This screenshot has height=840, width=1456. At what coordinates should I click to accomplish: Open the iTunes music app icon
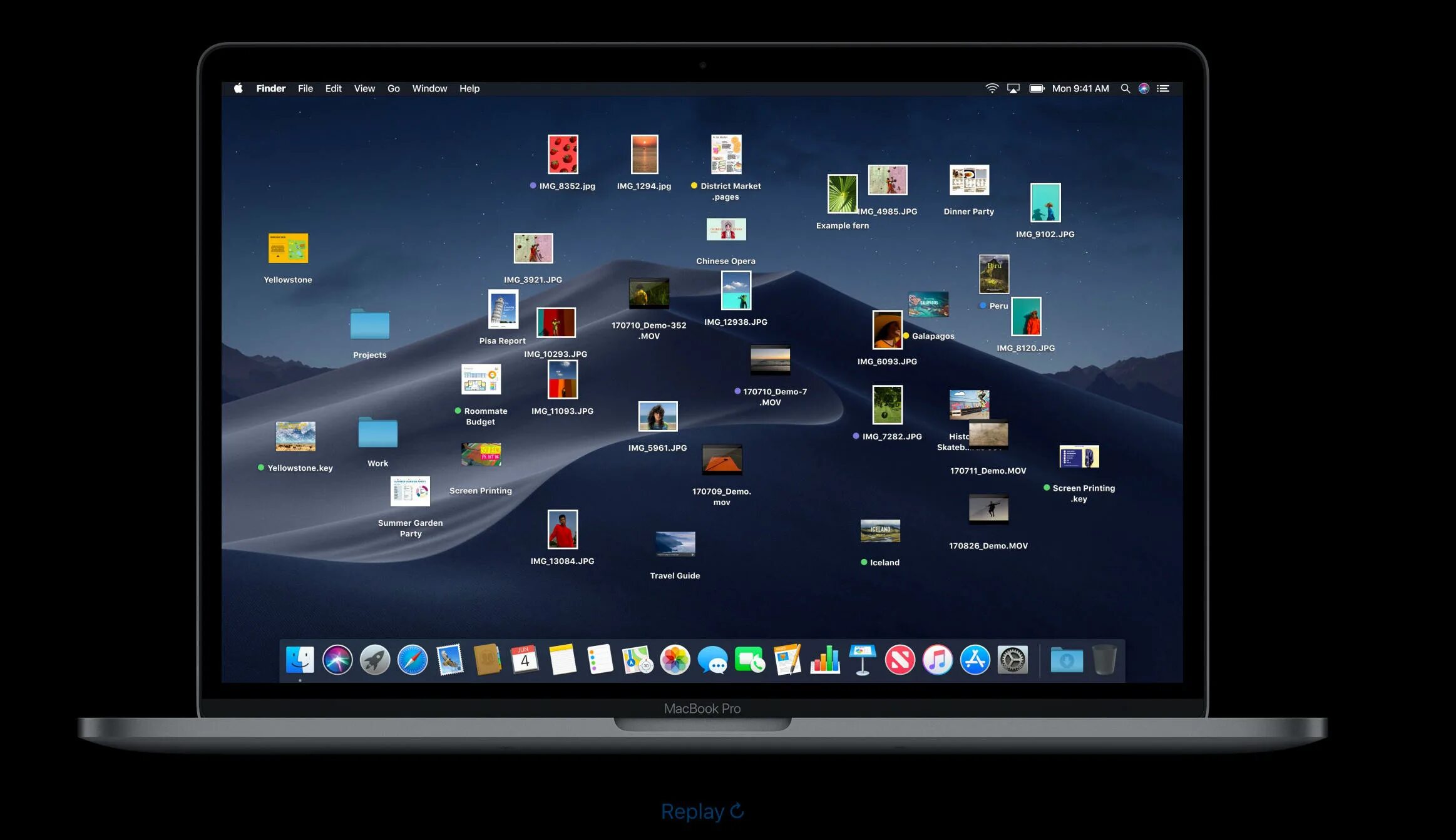pyautogui.click(x=937, y=660)
